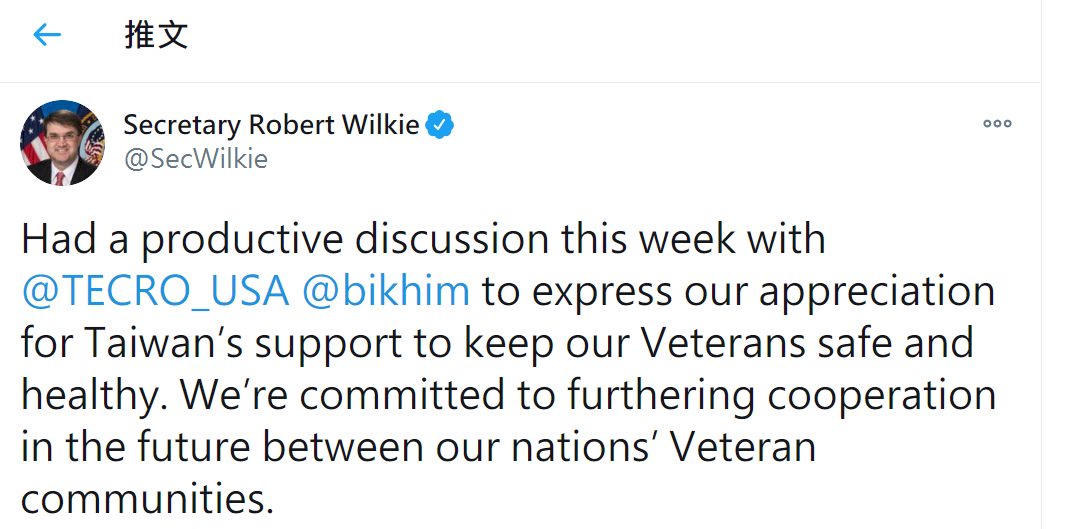Click the tweet's first line of text

[423, 241]
